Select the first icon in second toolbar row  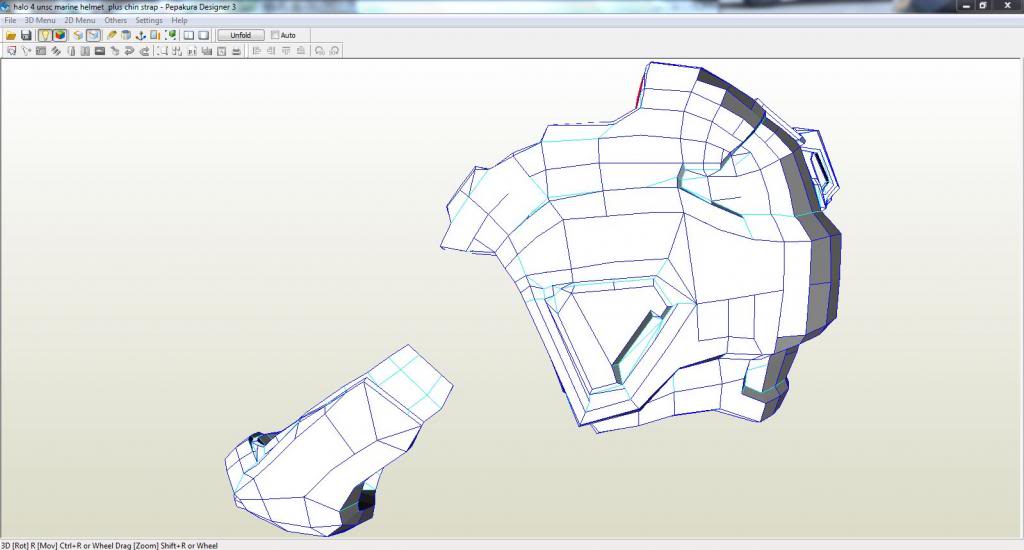coord(11,51)
